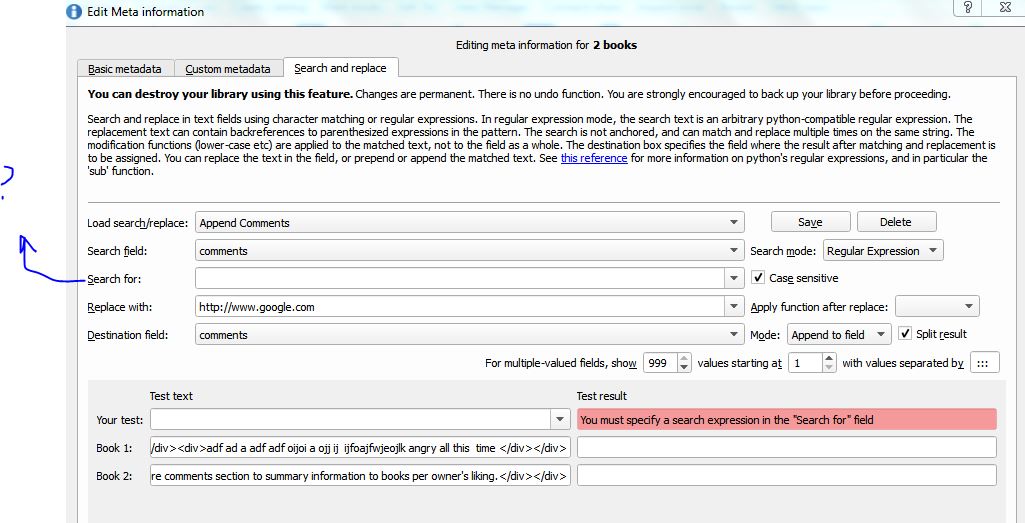Toggle the Case sensitive checkbox
1025x523 pixels.
pyautogui.click(x=759, y=278)
